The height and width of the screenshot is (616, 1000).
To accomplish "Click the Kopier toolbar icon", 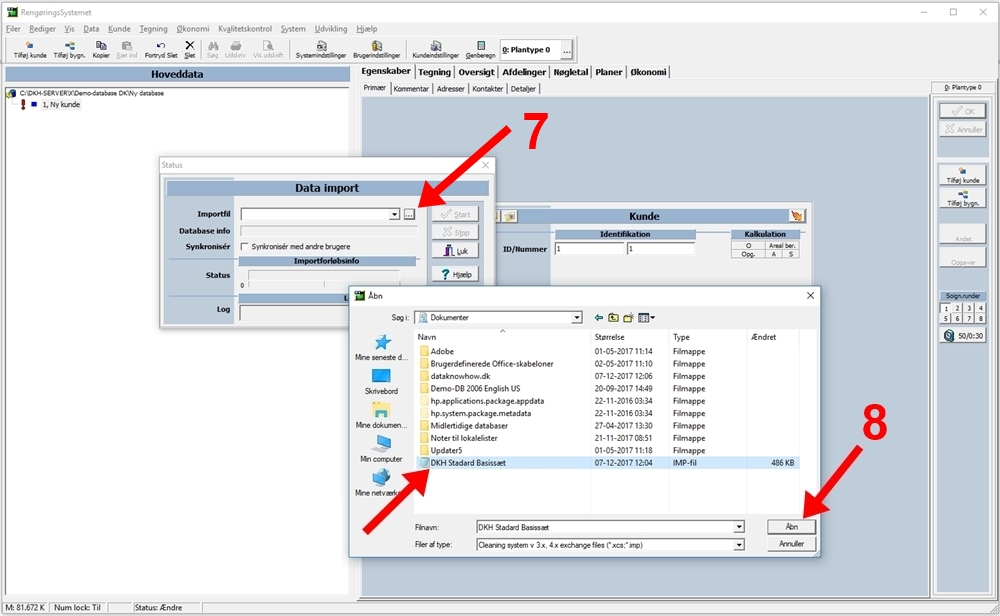I will (x=101, y=50).
